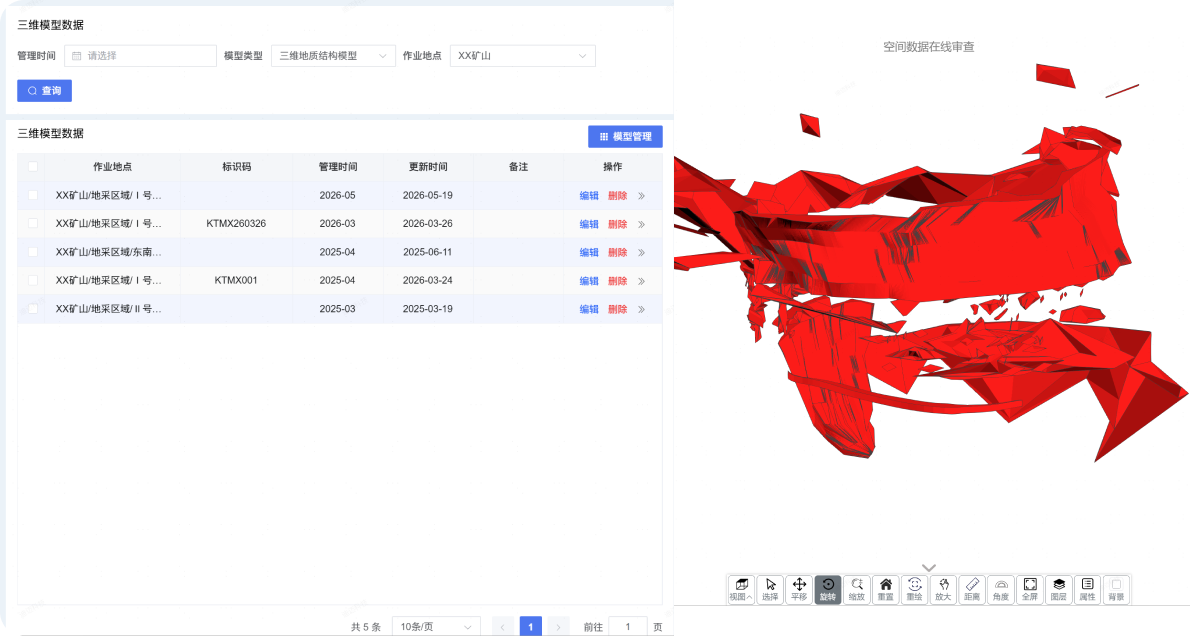Select the 放大 magnify tool
This screenshot has width=1190, height=636.
943,589
